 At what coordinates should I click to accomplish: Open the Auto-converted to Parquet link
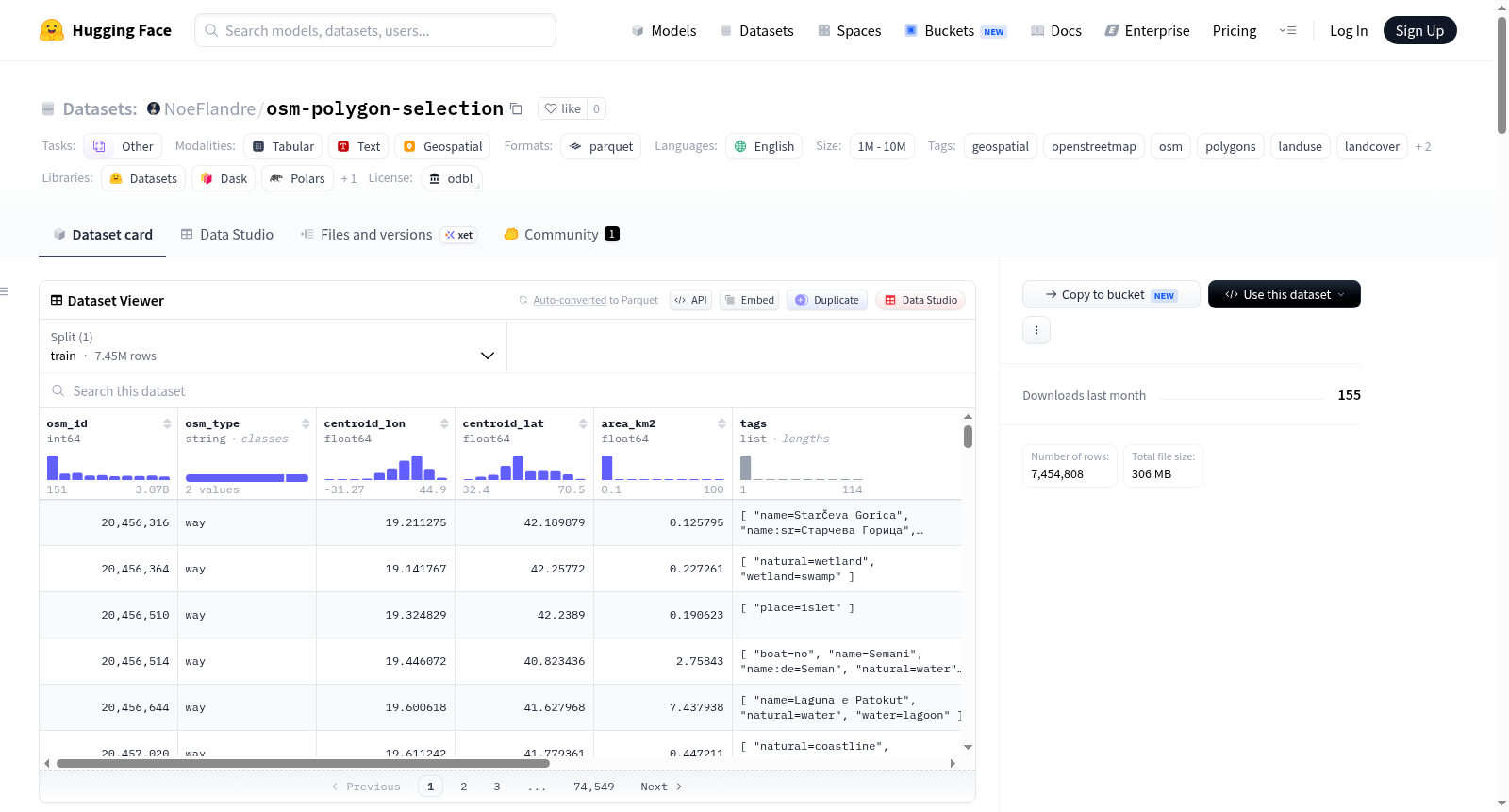click(570, 300)
